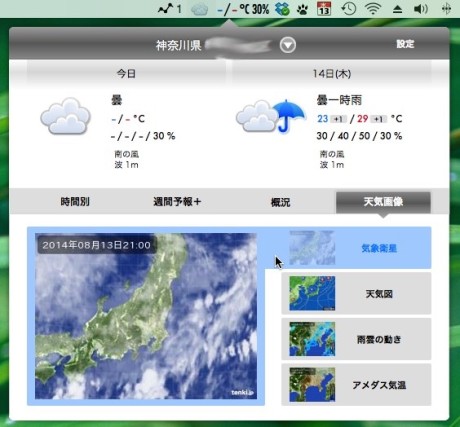Click the paw print menu bar icon

(x=302, y=10)
